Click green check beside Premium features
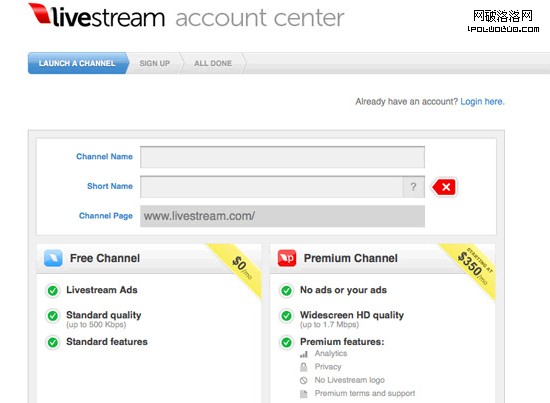550x403 pixels. tap(286, 342)
